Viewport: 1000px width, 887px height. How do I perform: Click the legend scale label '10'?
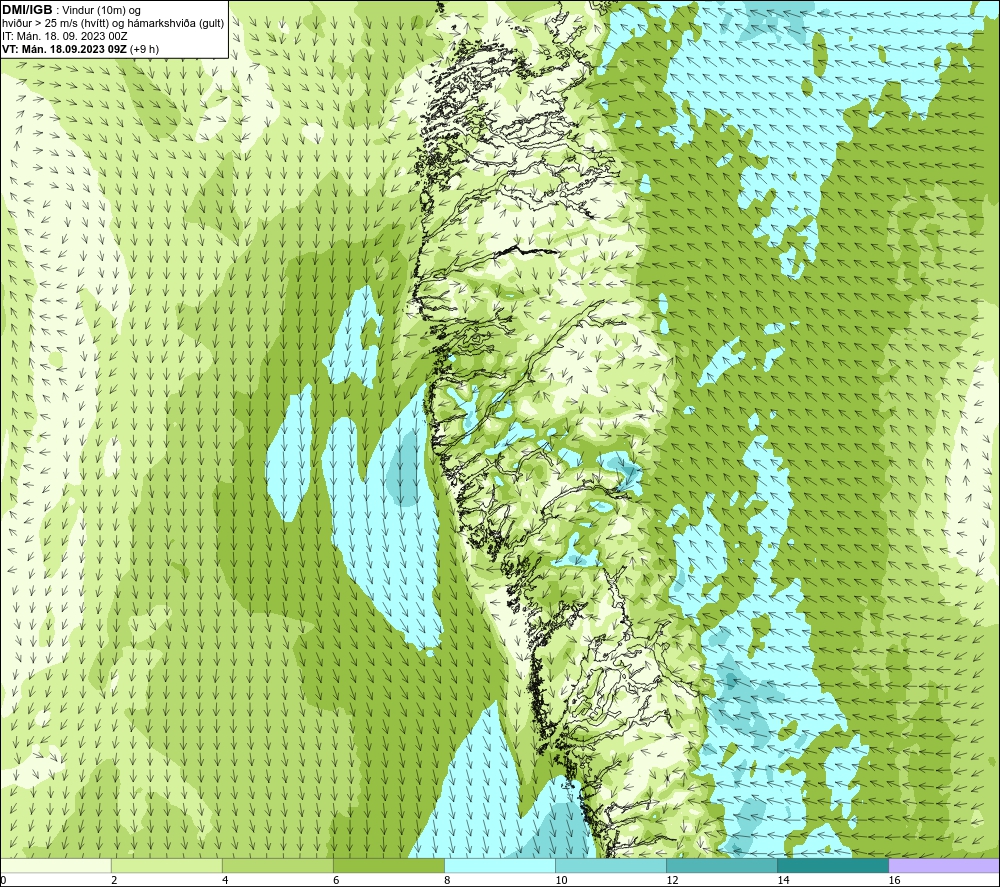click(x=561, y=880)
